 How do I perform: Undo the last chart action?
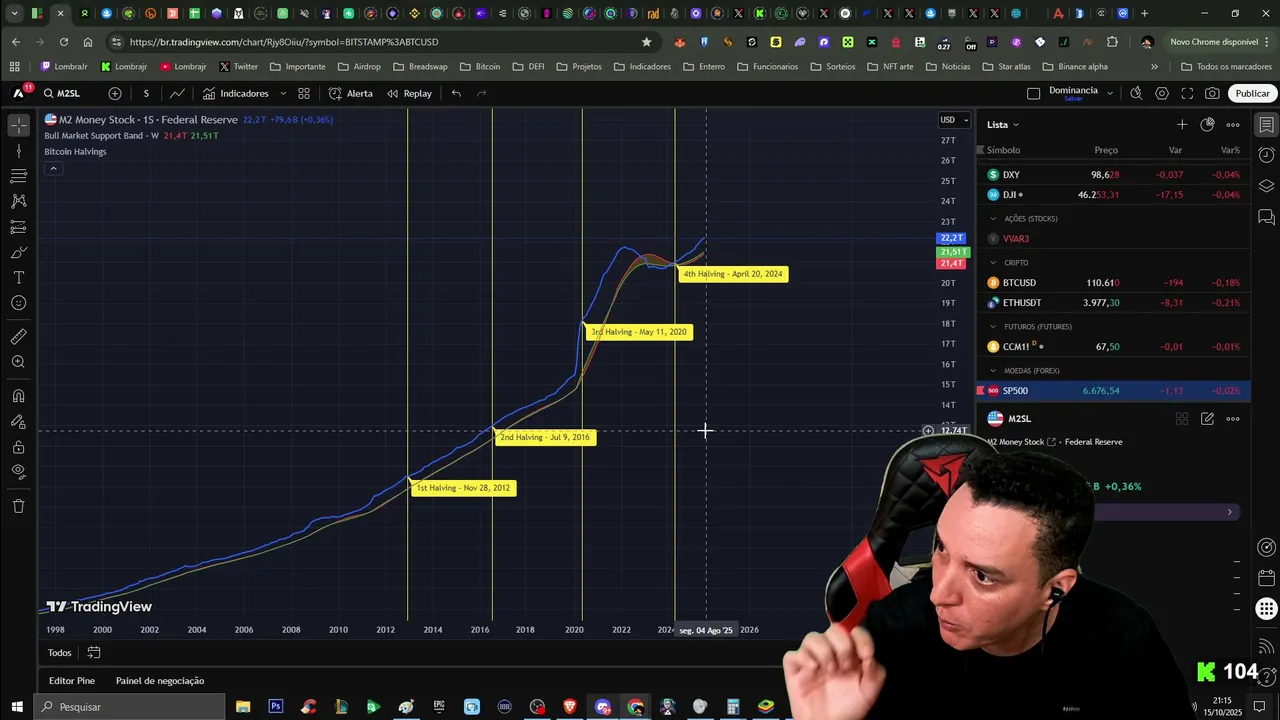456,93
